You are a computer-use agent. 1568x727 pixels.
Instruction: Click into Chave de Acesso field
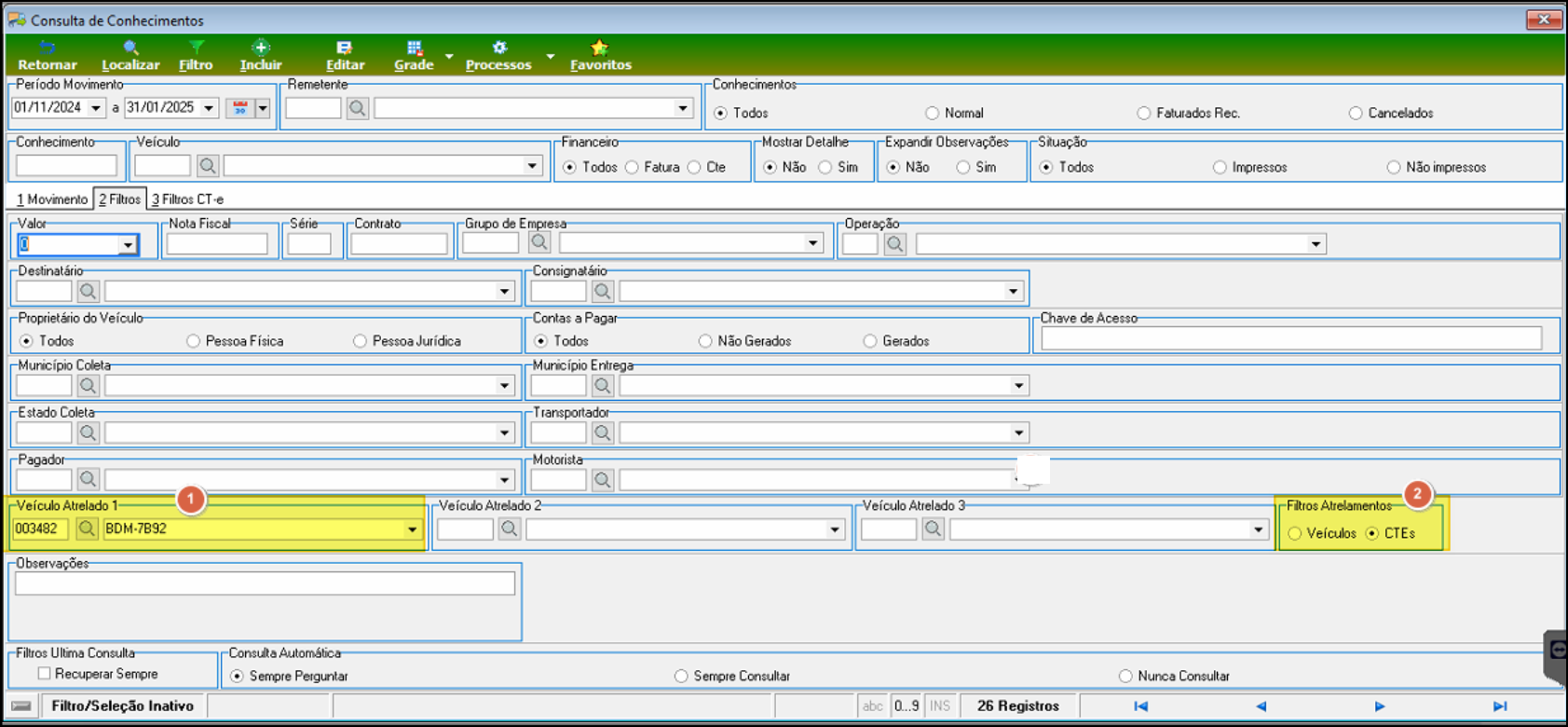pyautogui.click(x=1291, y=338)
